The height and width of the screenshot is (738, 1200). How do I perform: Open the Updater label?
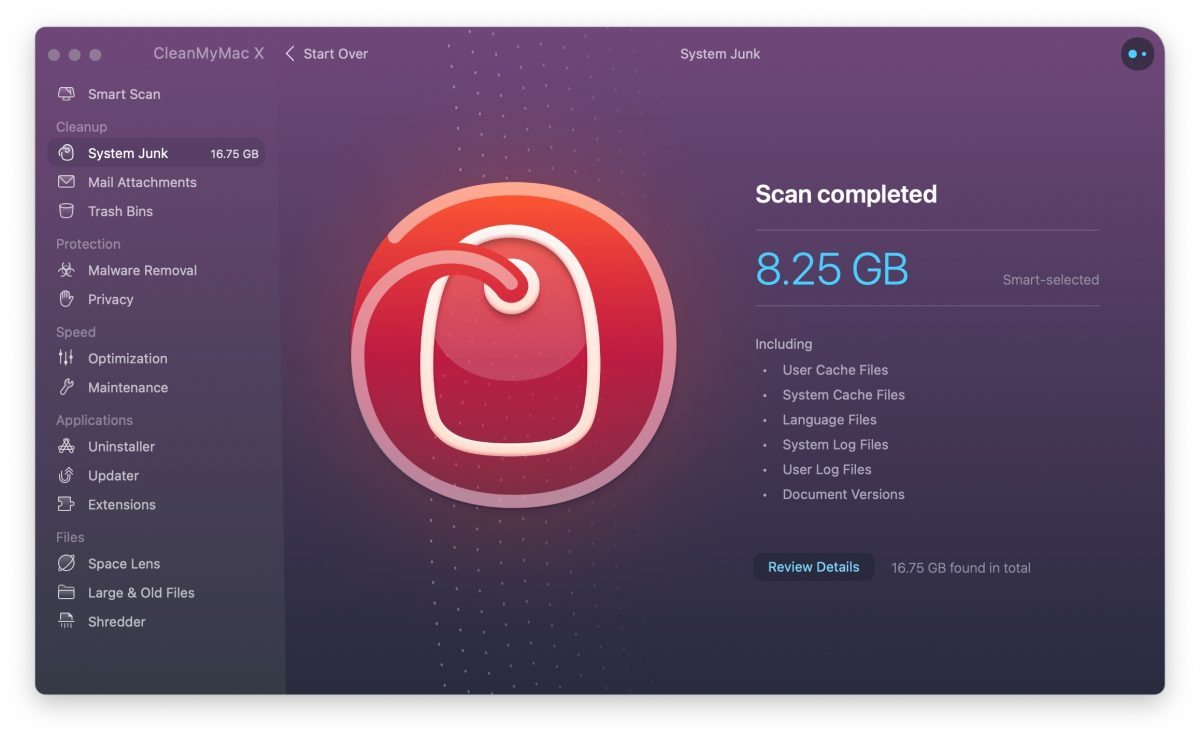point(113,475)
